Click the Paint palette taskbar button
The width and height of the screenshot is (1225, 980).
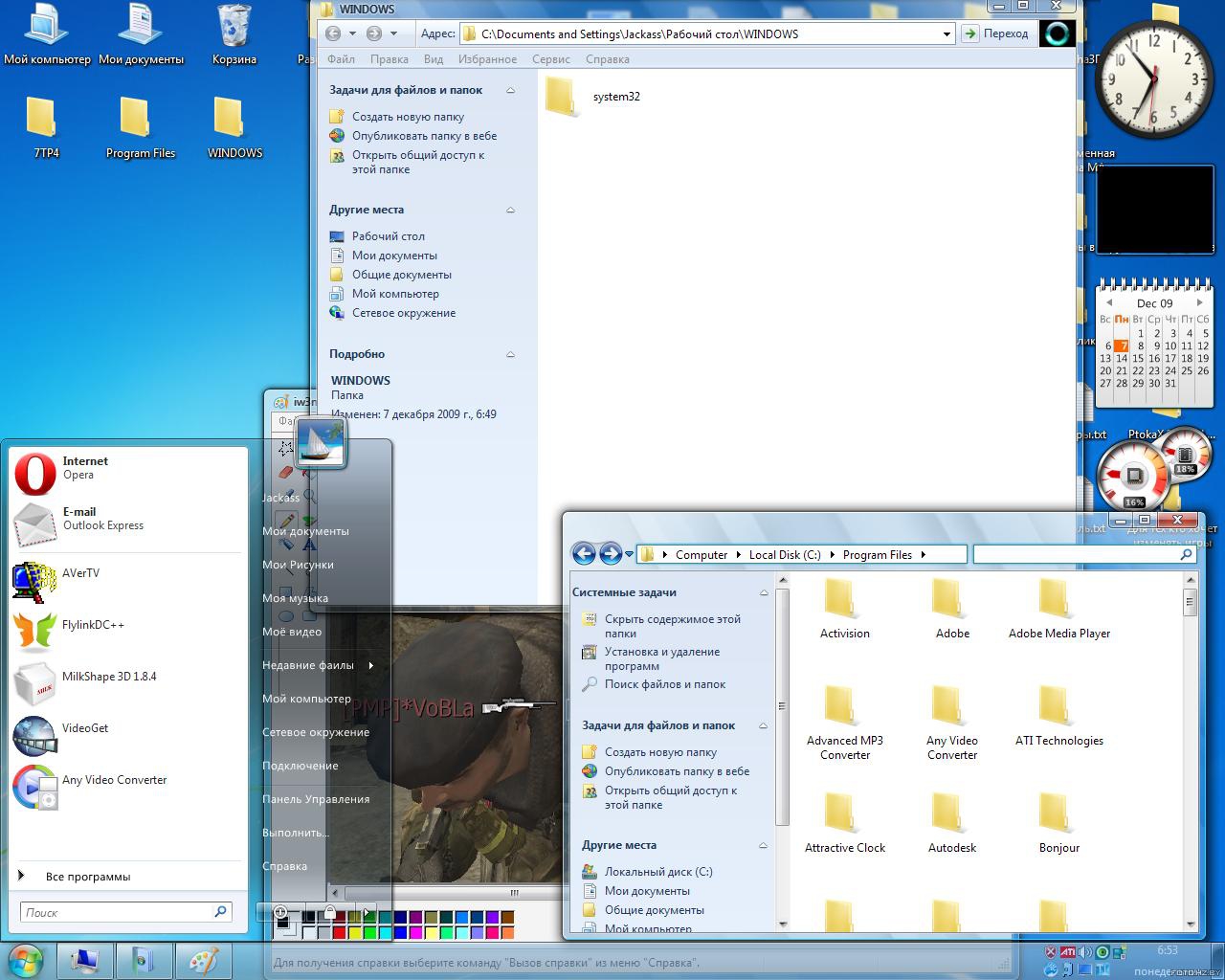(203, 960)
